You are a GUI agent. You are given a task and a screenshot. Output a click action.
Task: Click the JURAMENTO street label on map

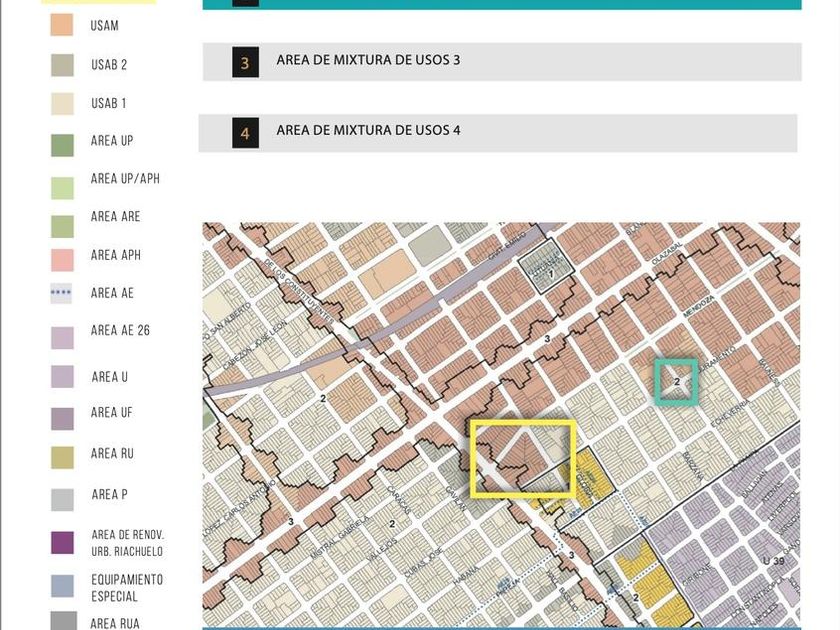tap(716, 359)
